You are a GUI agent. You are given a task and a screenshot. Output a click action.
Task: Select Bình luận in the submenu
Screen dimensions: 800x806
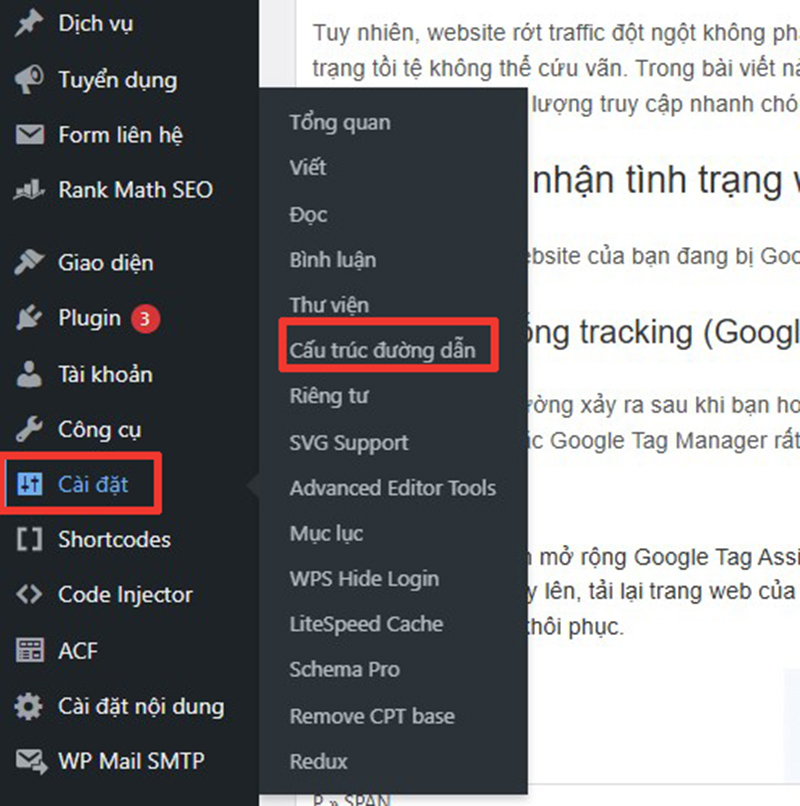tap(333, 260)
